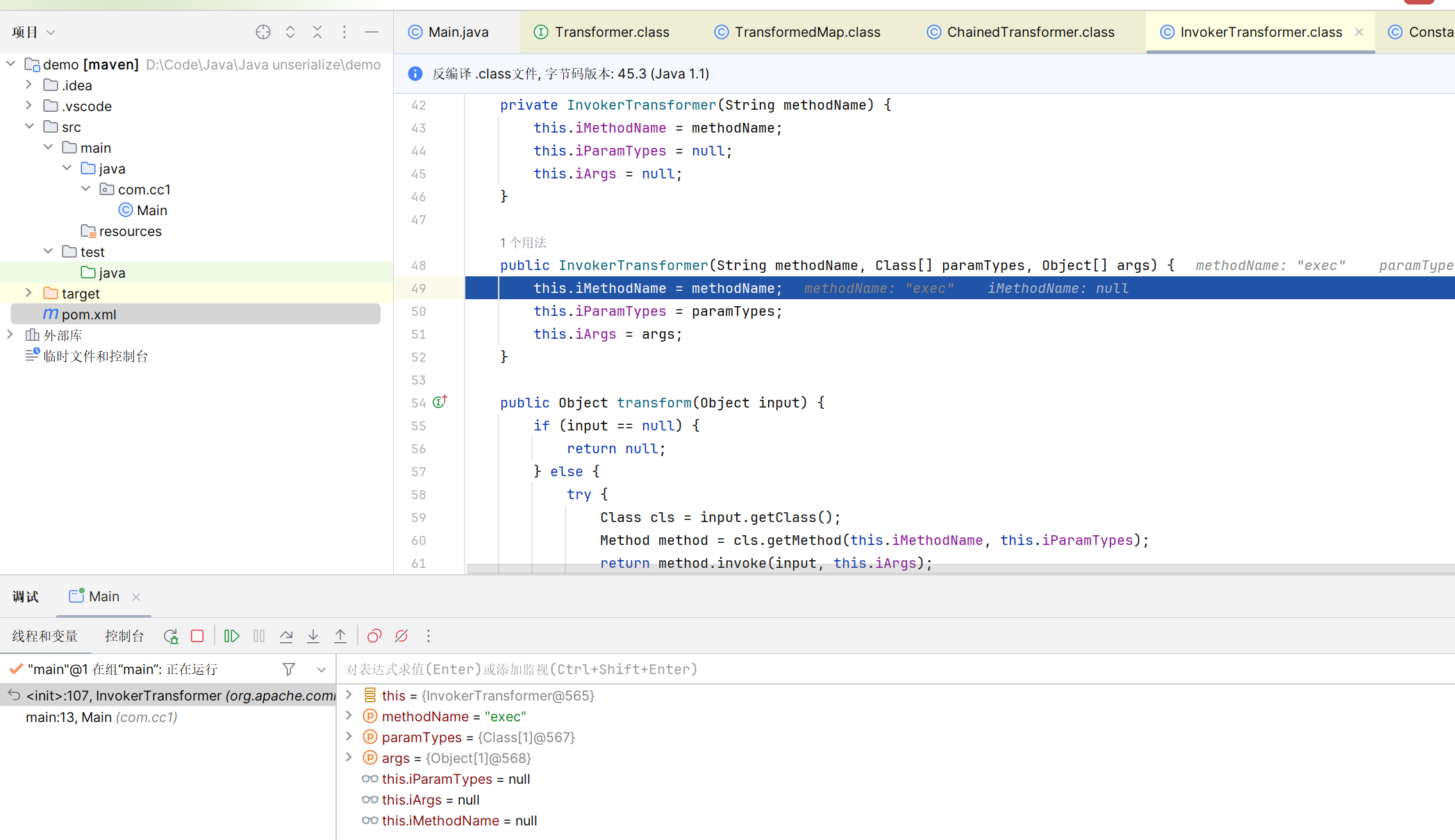
Task: Select the java folder under test
Action: (x=103, y=273)
